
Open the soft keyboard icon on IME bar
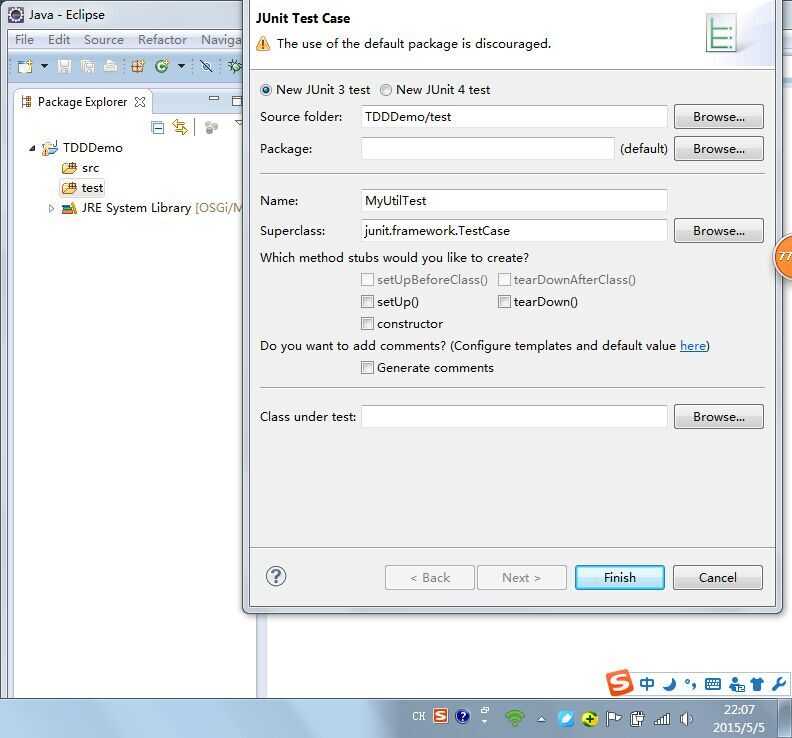[x=713, y=685]
